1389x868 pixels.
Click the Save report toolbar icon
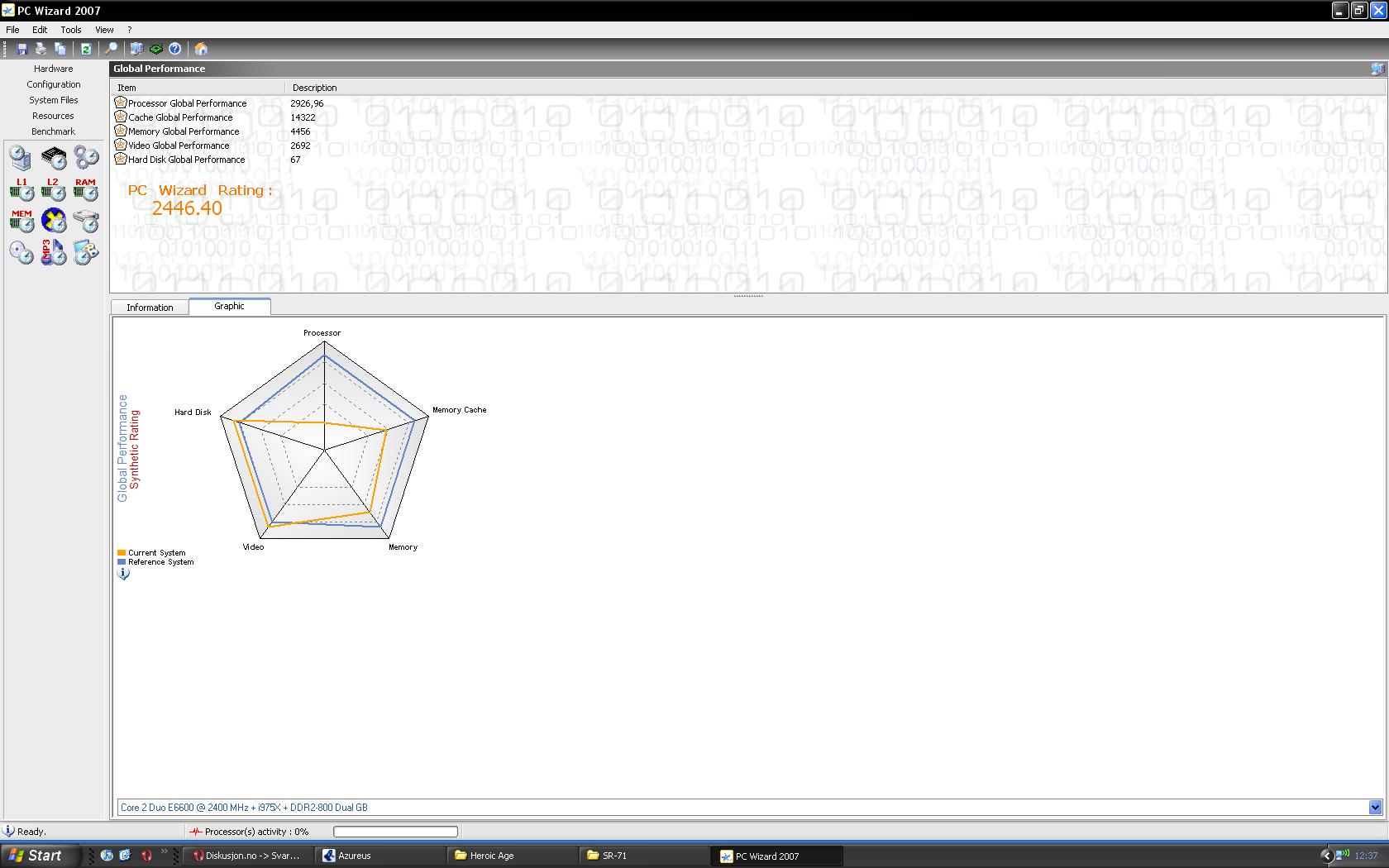click(x=22, y=49)
